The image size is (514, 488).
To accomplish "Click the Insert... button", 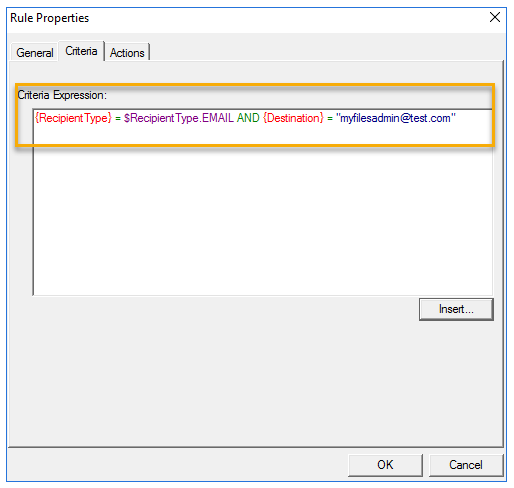I will [x=456, y=309].
